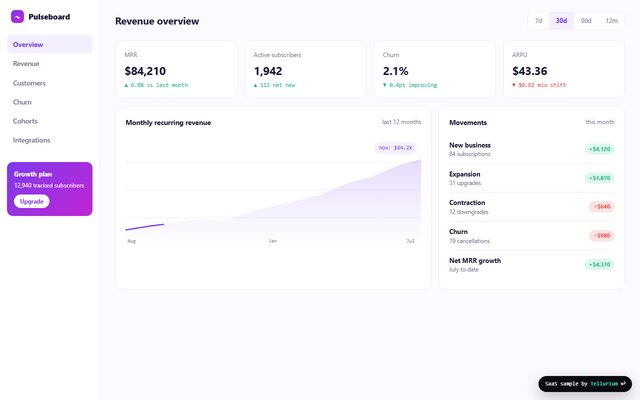Go to Revenue in the sidebar

click(x=50, y=64)
